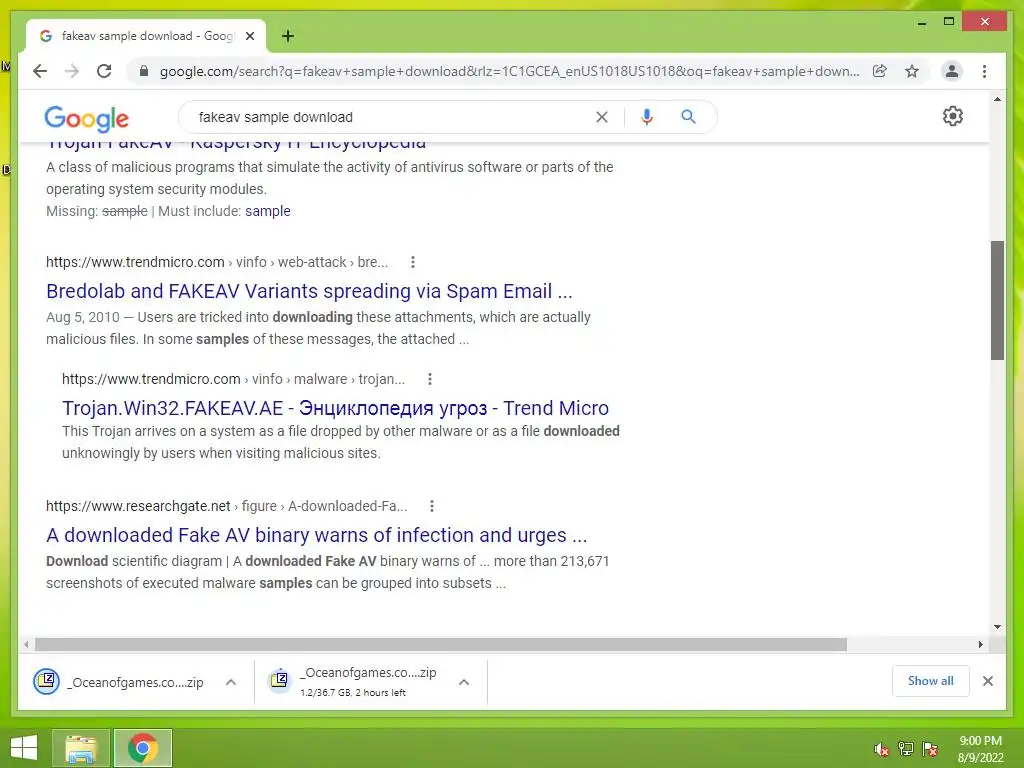The image size is (1024, 768).
Task: Open the network tray icon
Action: pos(906,749)
